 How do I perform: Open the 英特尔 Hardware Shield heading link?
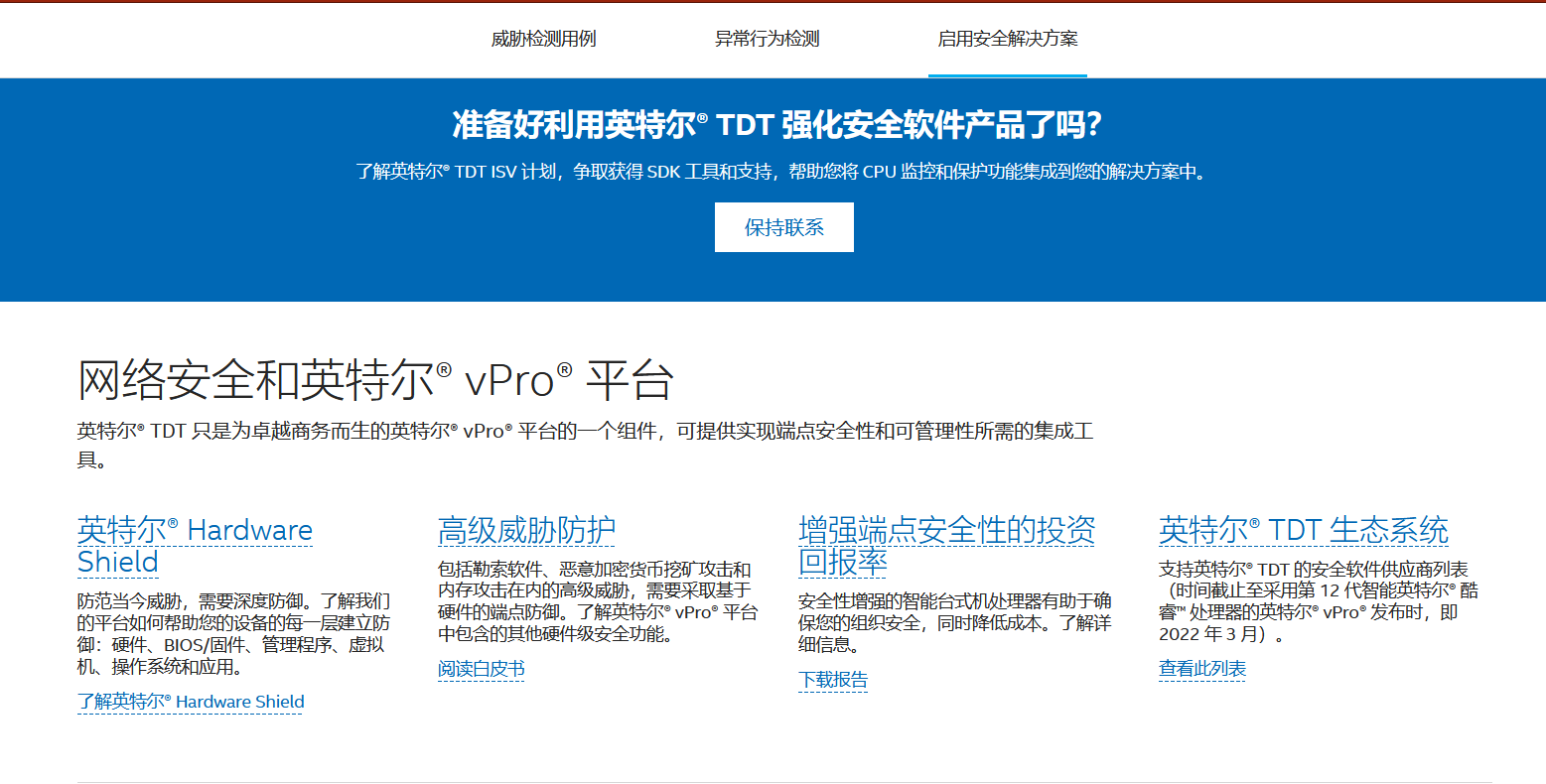195,546
